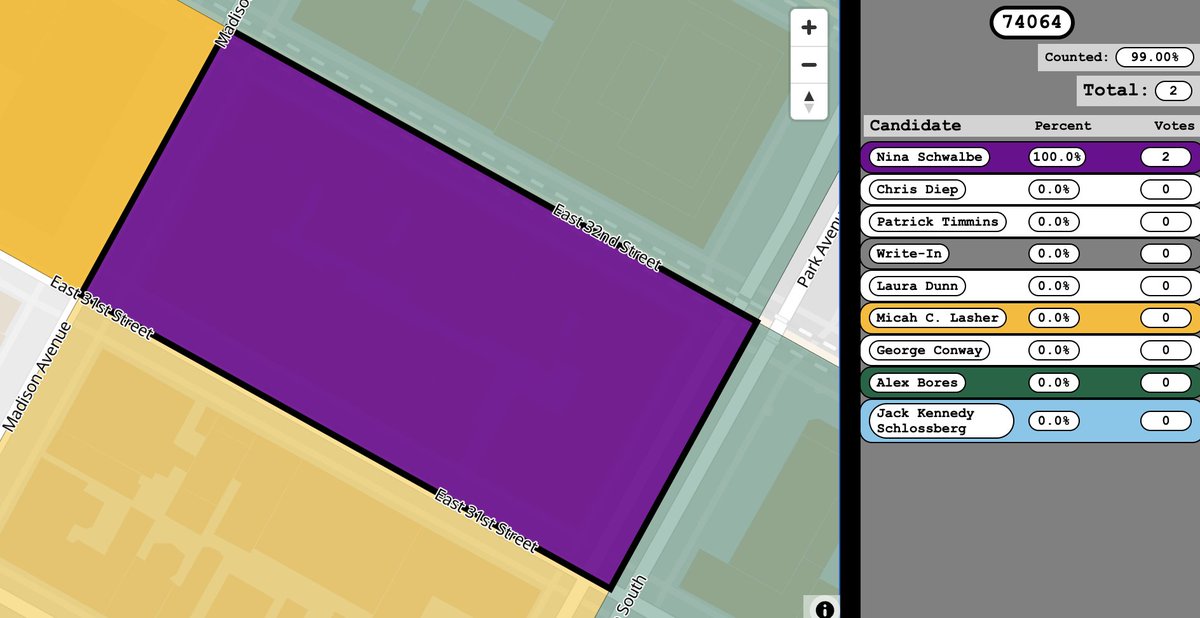Select the Nina Schwalbe candidate name
1200x618 pixels.
click(928, 157)
